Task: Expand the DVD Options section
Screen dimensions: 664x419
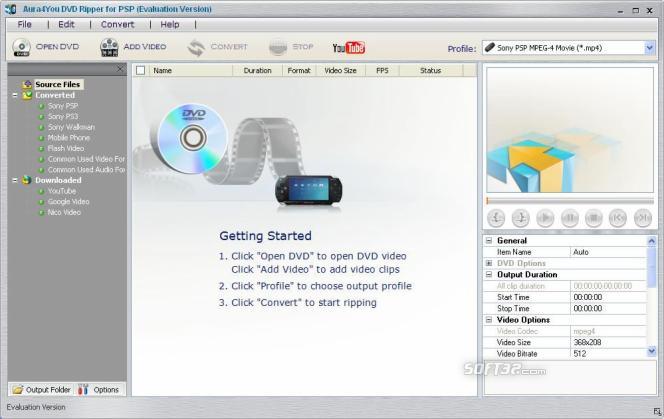Action: tap(489, 263)
